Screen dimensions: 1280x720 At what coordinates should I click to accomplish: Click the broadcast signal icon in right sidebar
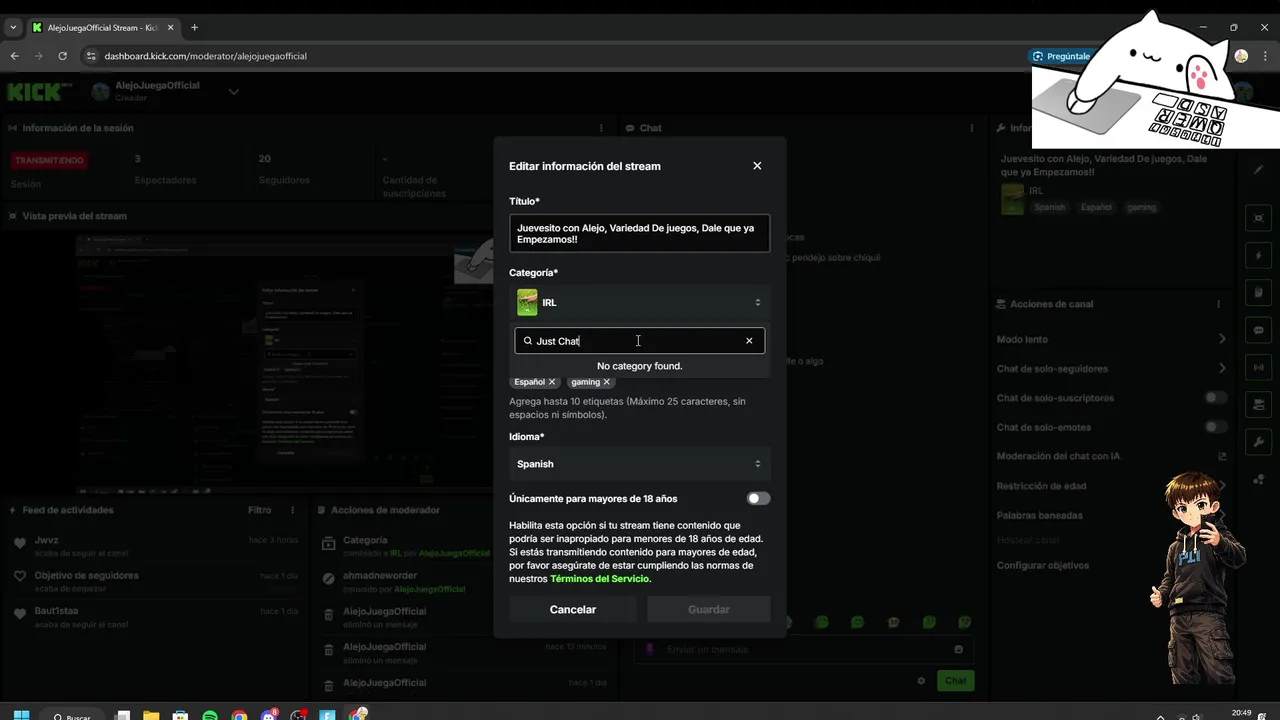point(1259,367)
